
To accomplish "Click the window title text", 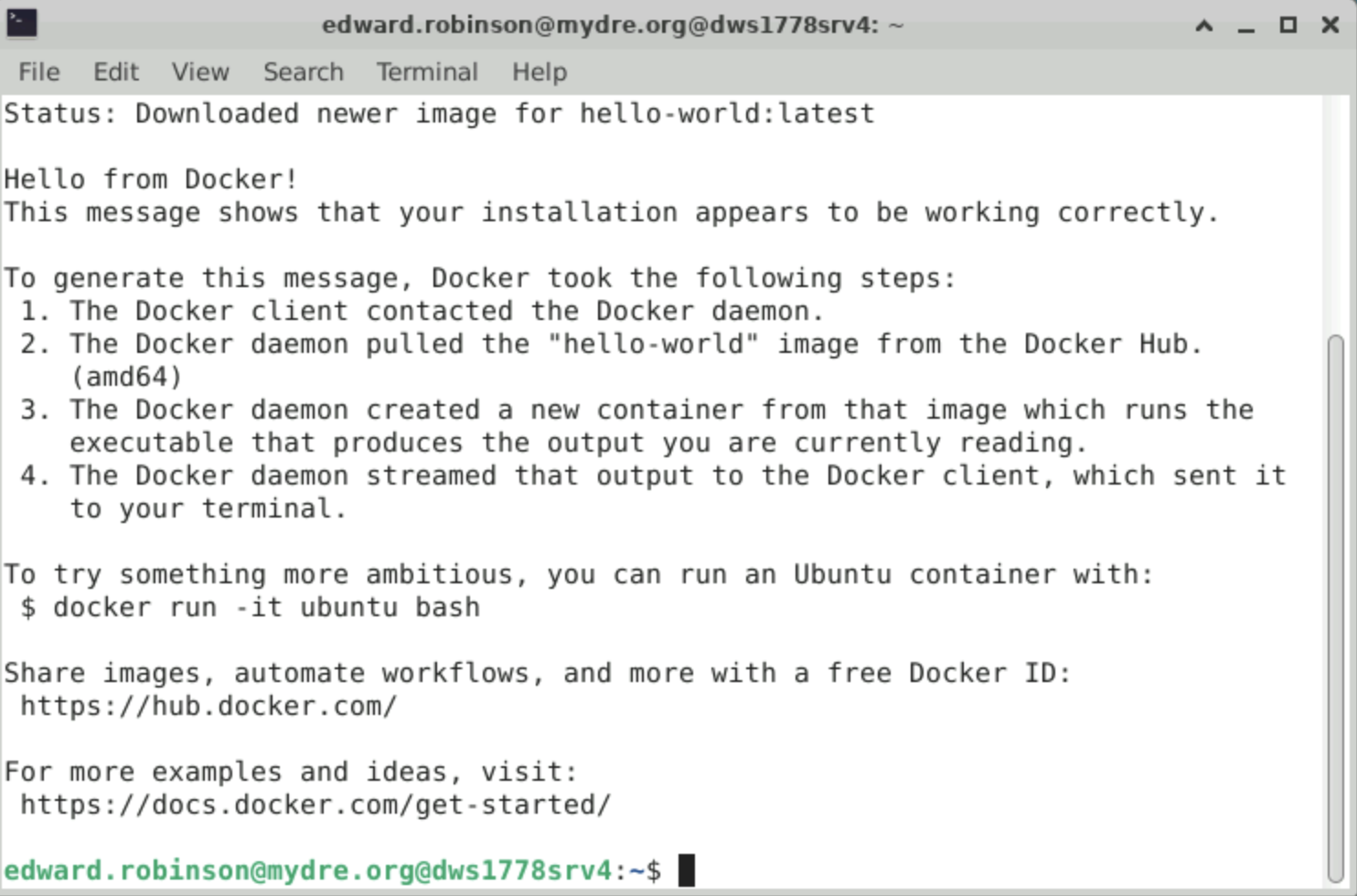I will click(x=612, y=25).
